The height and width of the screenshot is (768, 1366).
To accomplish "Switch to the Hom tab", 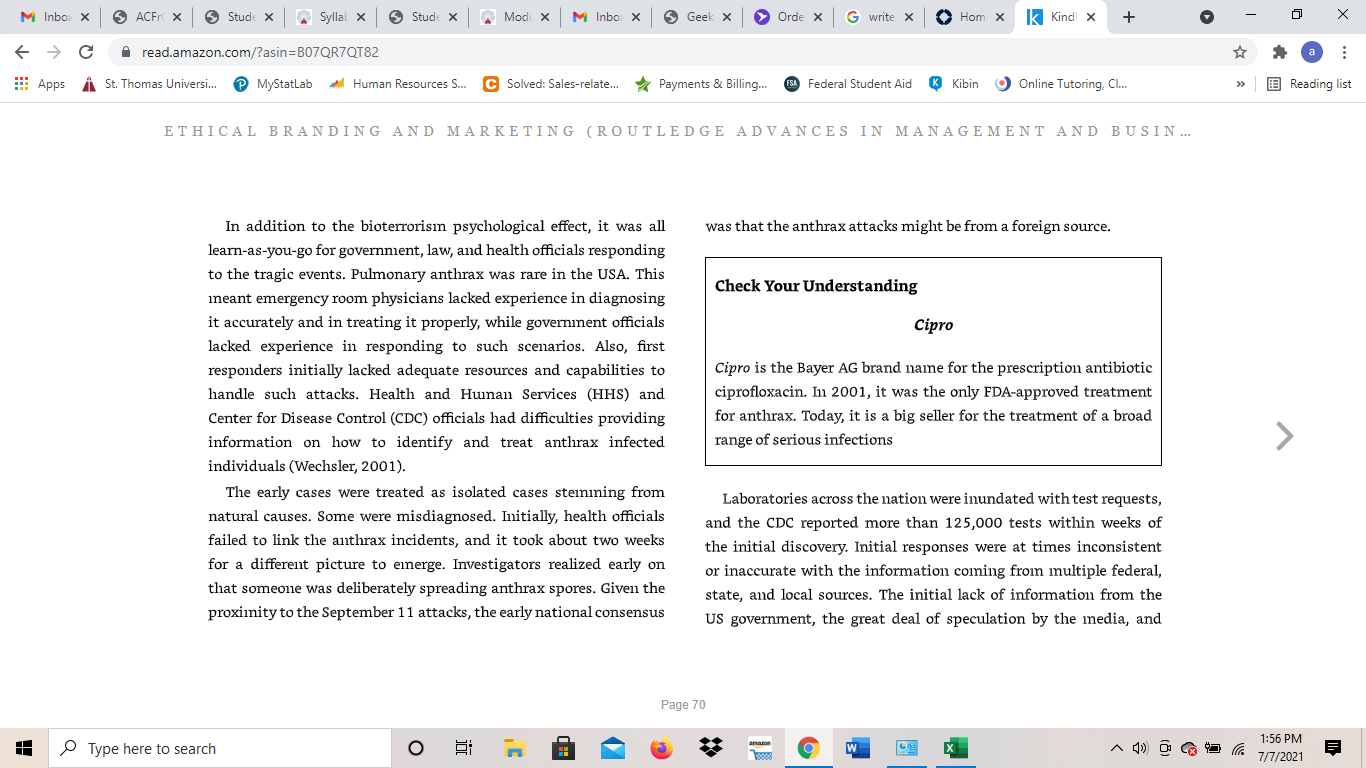I will click(972, 17).
